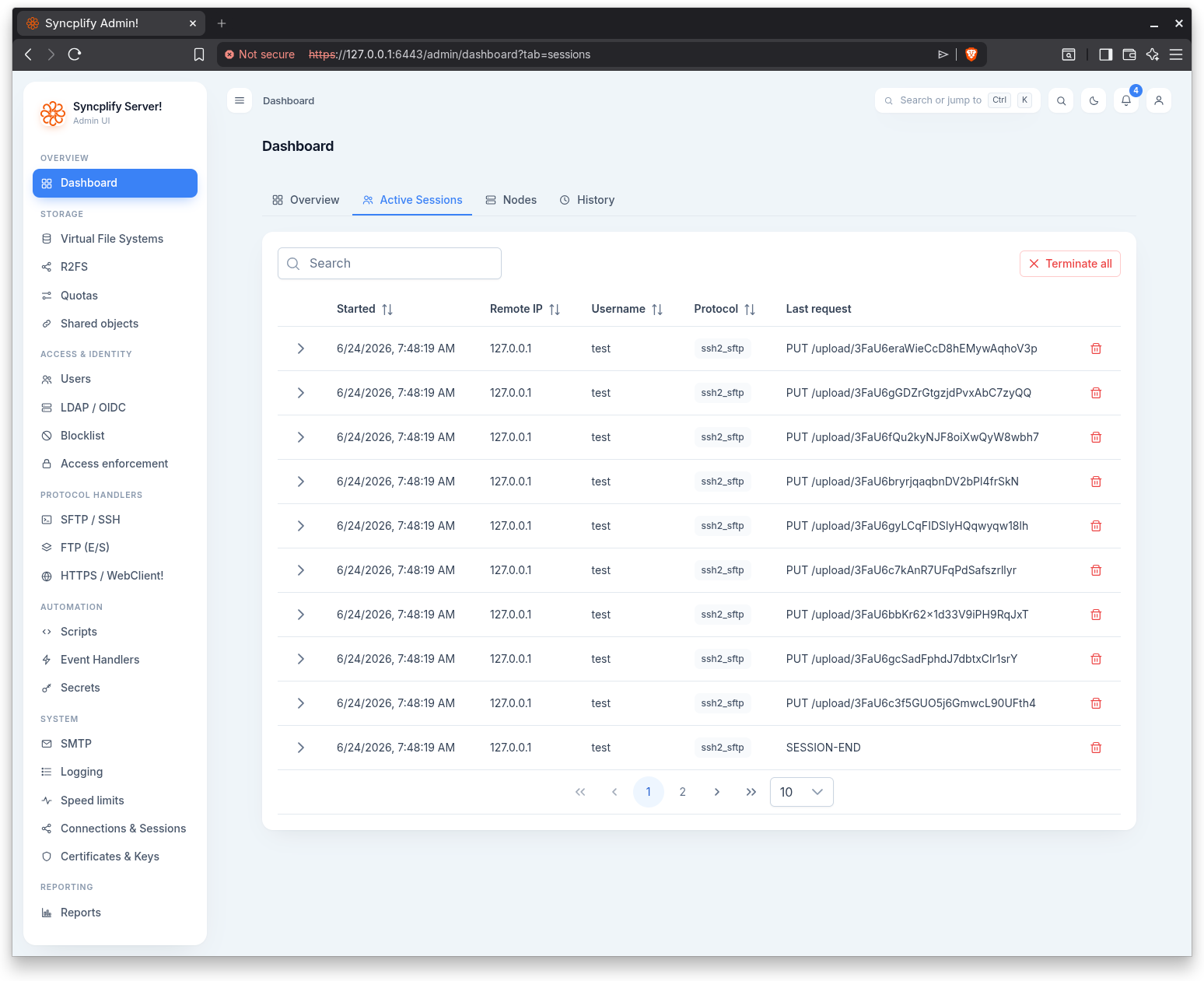Click the Terminate all button
The width and height of the screenshot is (1204, 981).
click(x=1070, y=264)
